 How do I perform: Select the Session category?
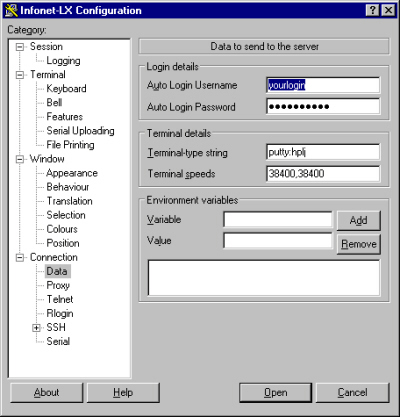coord(46,46)
